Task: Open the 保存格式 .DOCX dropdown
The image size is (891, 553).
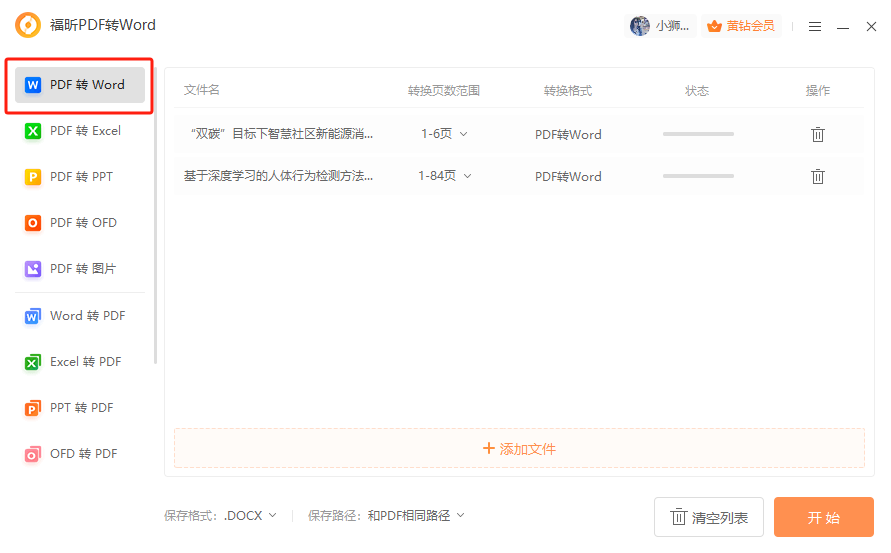Action: point(250,515)
